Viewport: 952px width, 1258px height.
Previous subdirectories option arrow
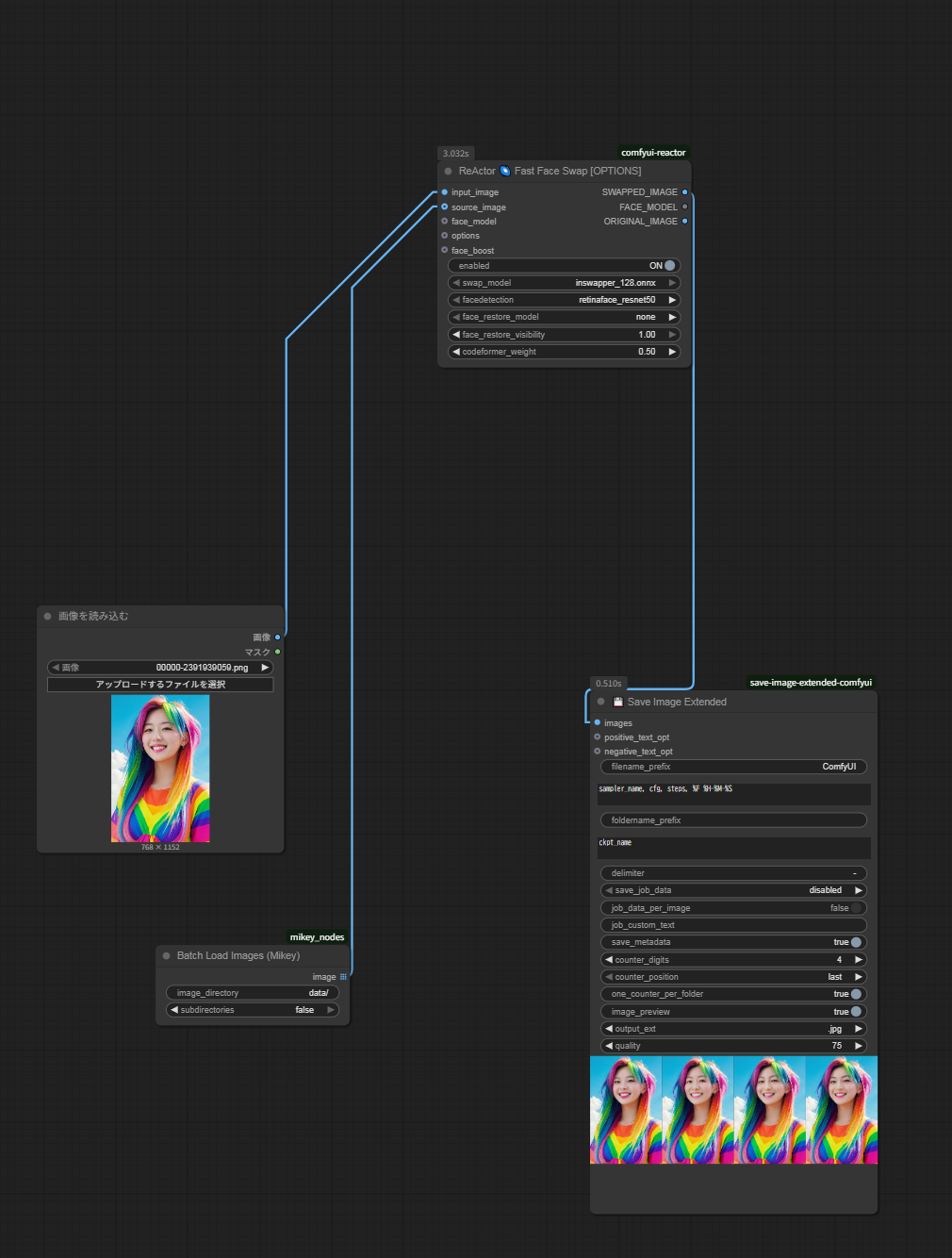click(x=174, y=1010)
